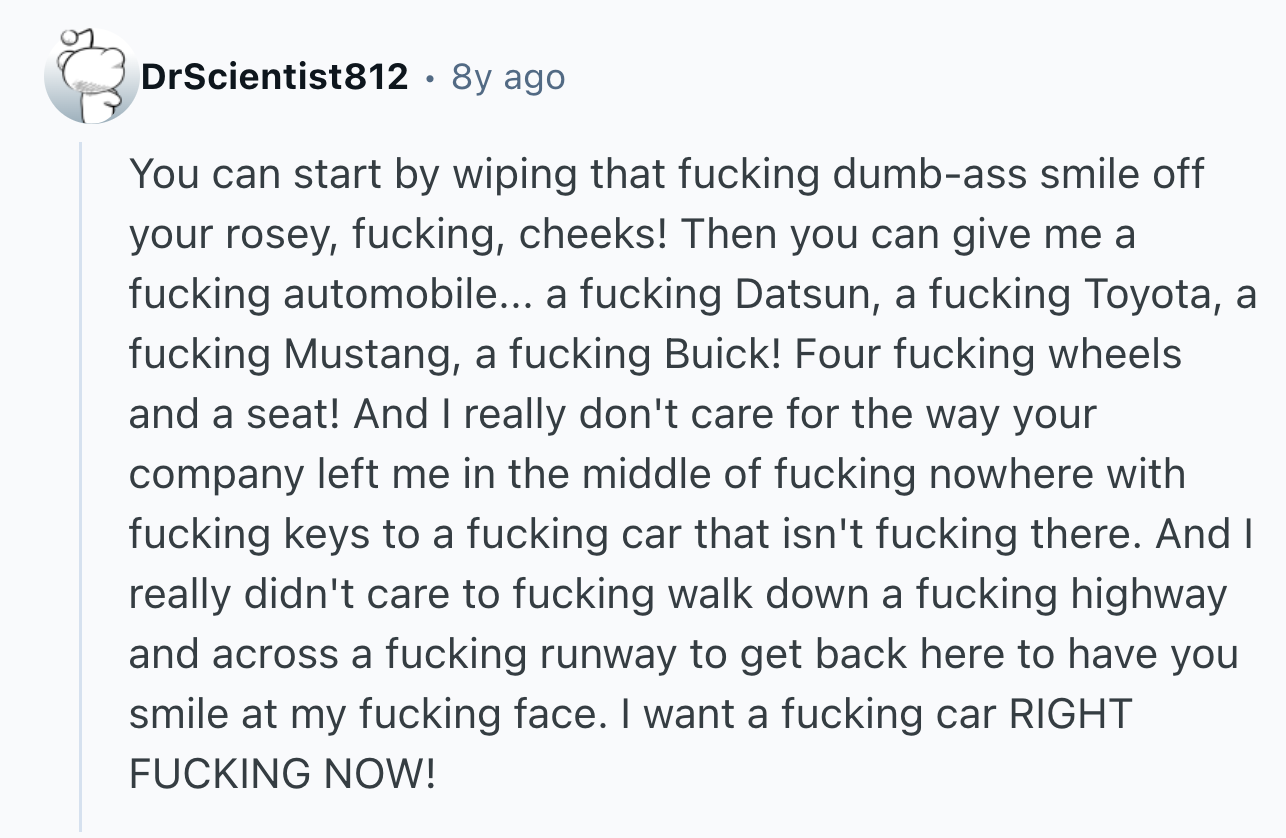This screenshot has width=1286, height=838.
Task: Click the dot separator beside the username
Action: tap(430, 78)
